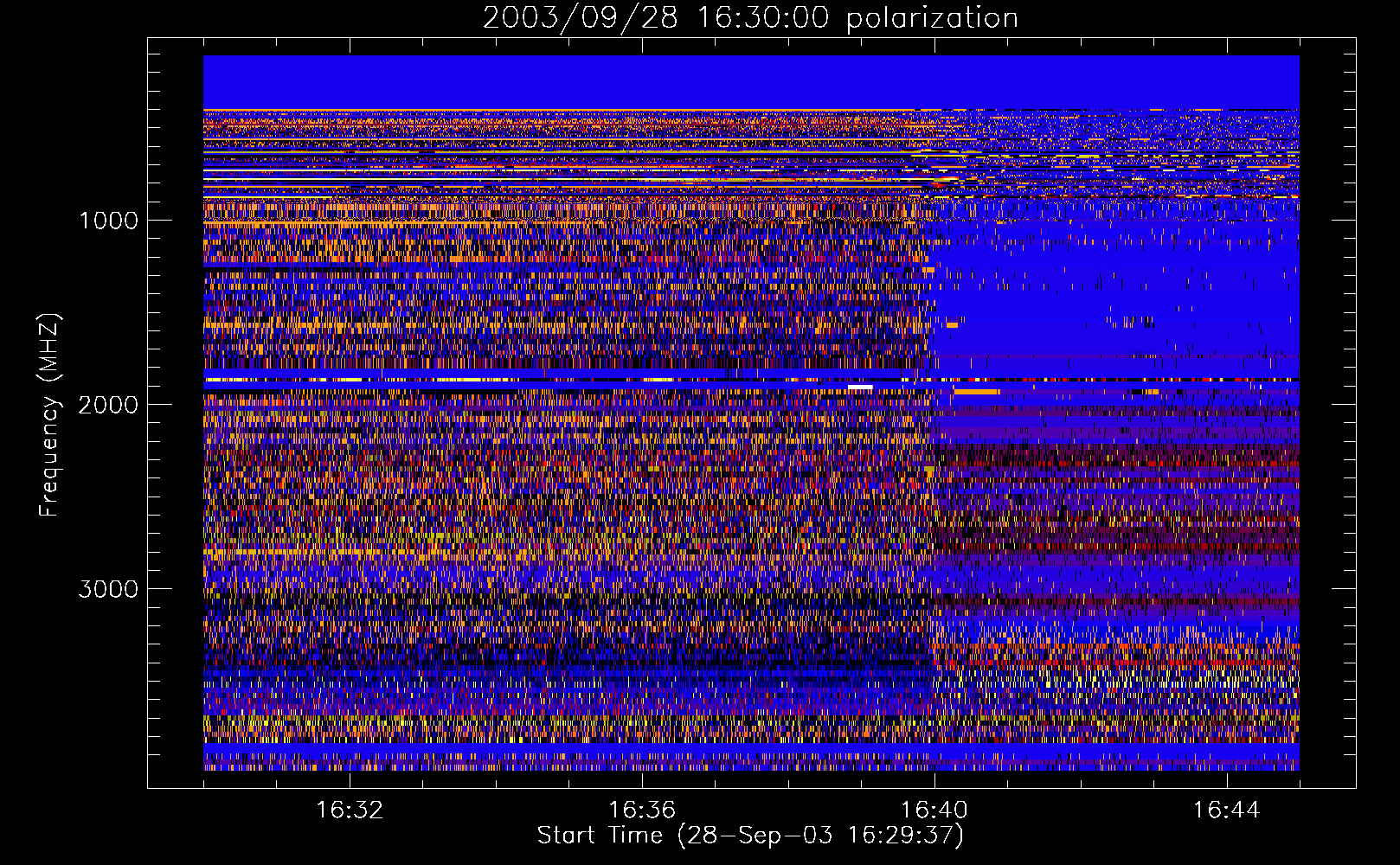Click the "3000" frequency tick label
This screenshot has width=1400, height=865.
point(108,589)
